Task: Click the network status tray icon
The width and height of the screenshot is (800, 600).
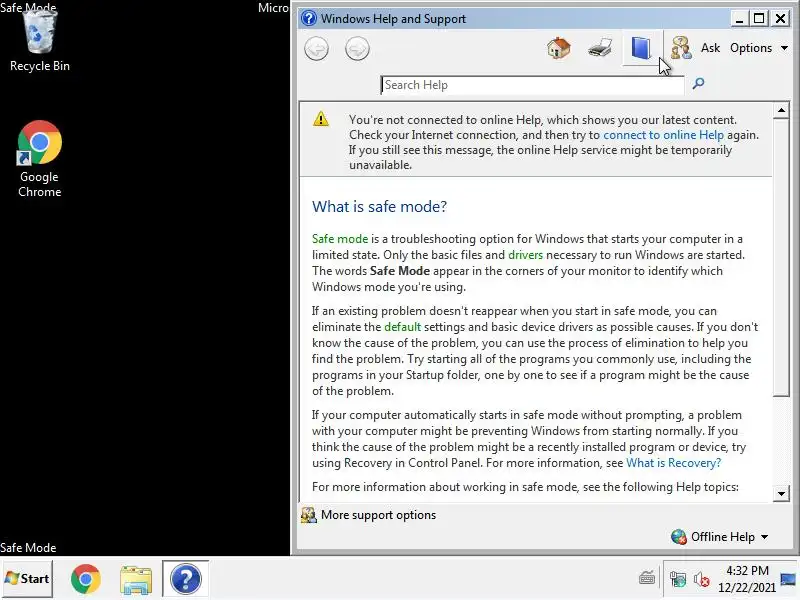Action: [x=678, y=579]
